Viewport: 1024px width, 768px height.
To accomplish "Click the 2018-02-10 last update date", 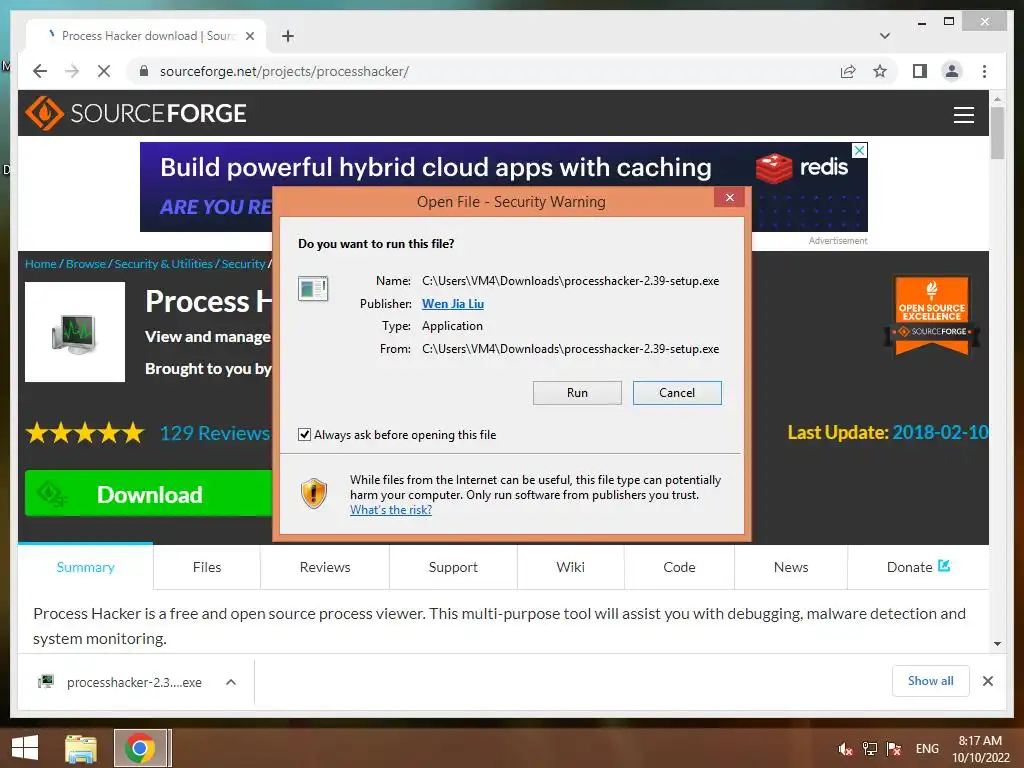I will coord(940,432).
